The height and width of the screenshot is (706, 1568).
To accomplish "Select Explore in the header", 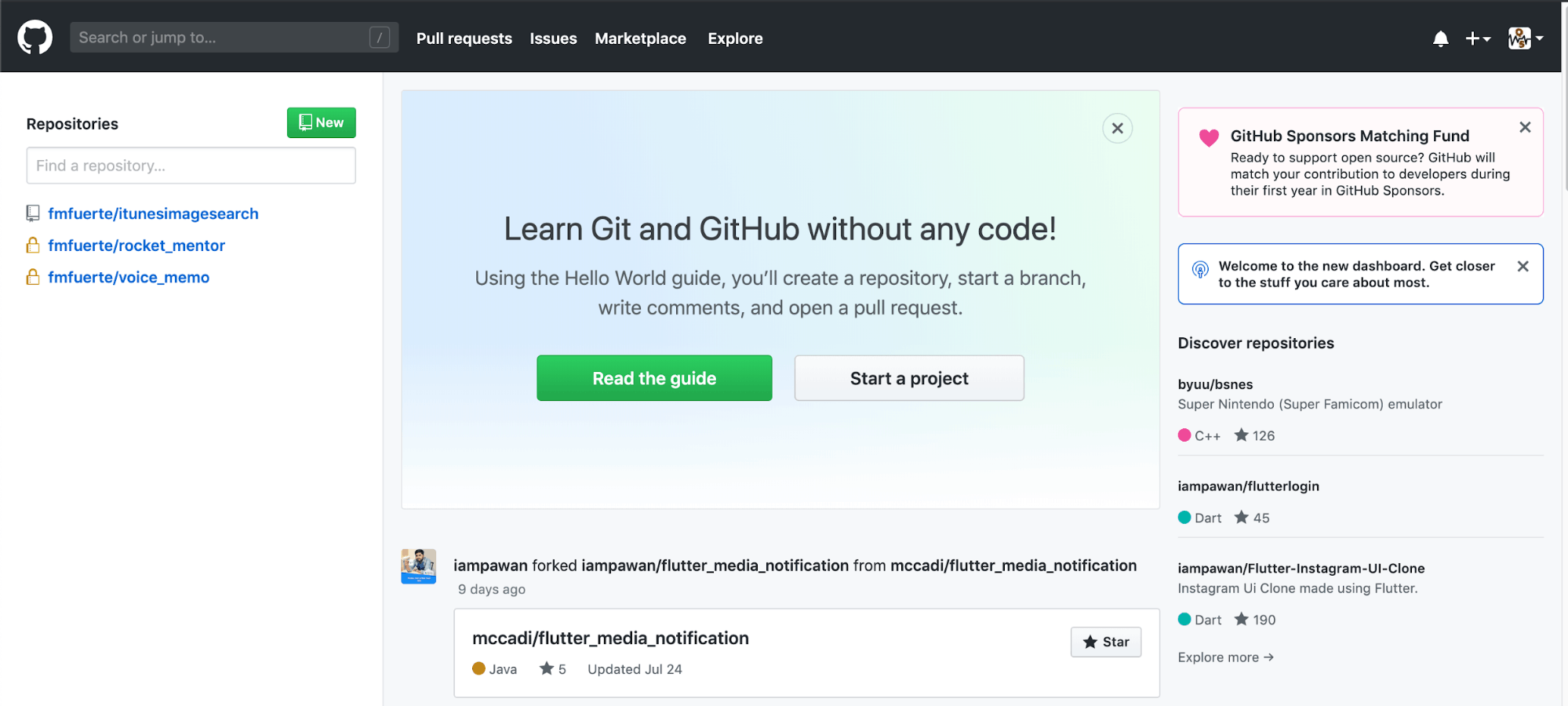I will tap(735, 38).
